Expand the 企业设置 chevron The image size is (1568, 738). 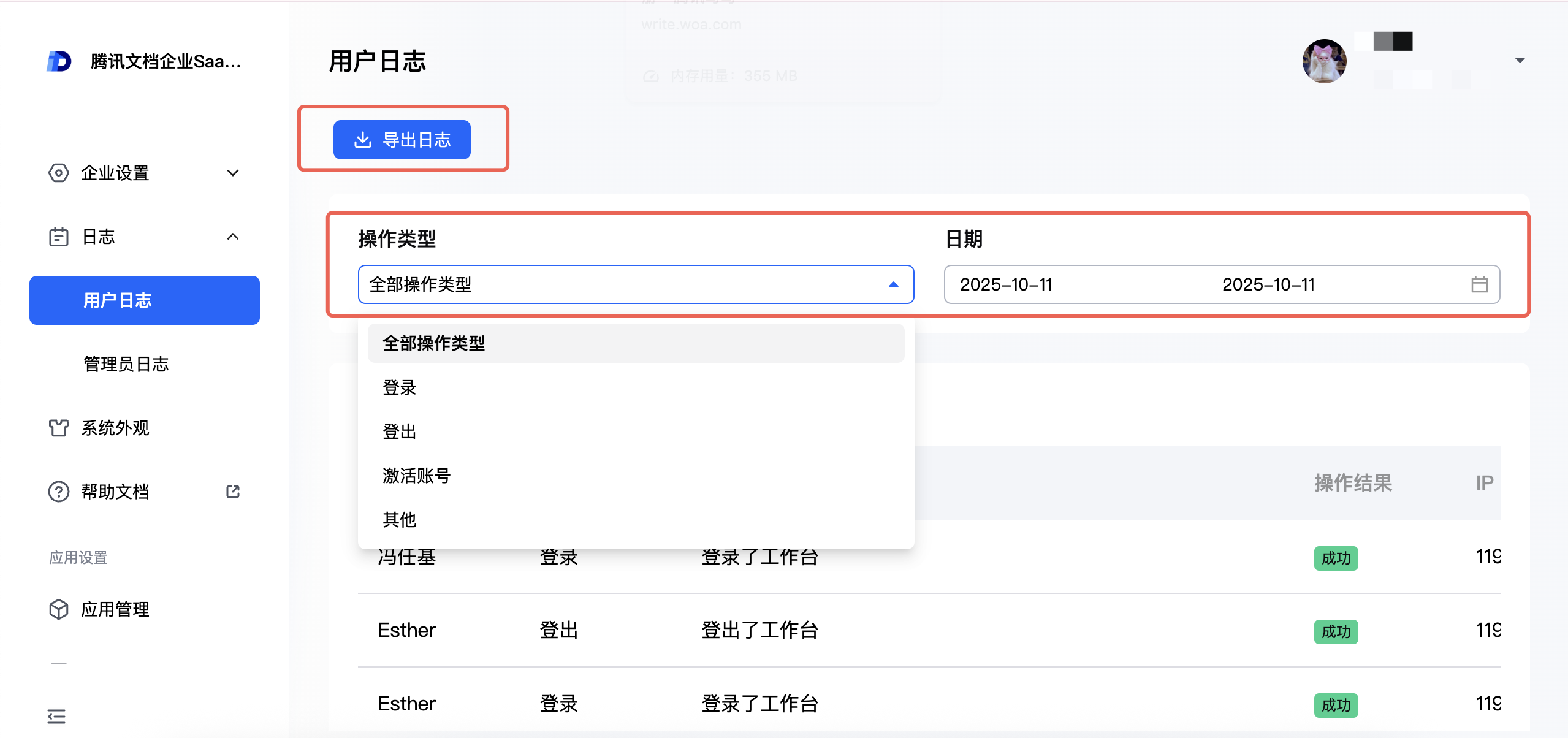point(233,173)
